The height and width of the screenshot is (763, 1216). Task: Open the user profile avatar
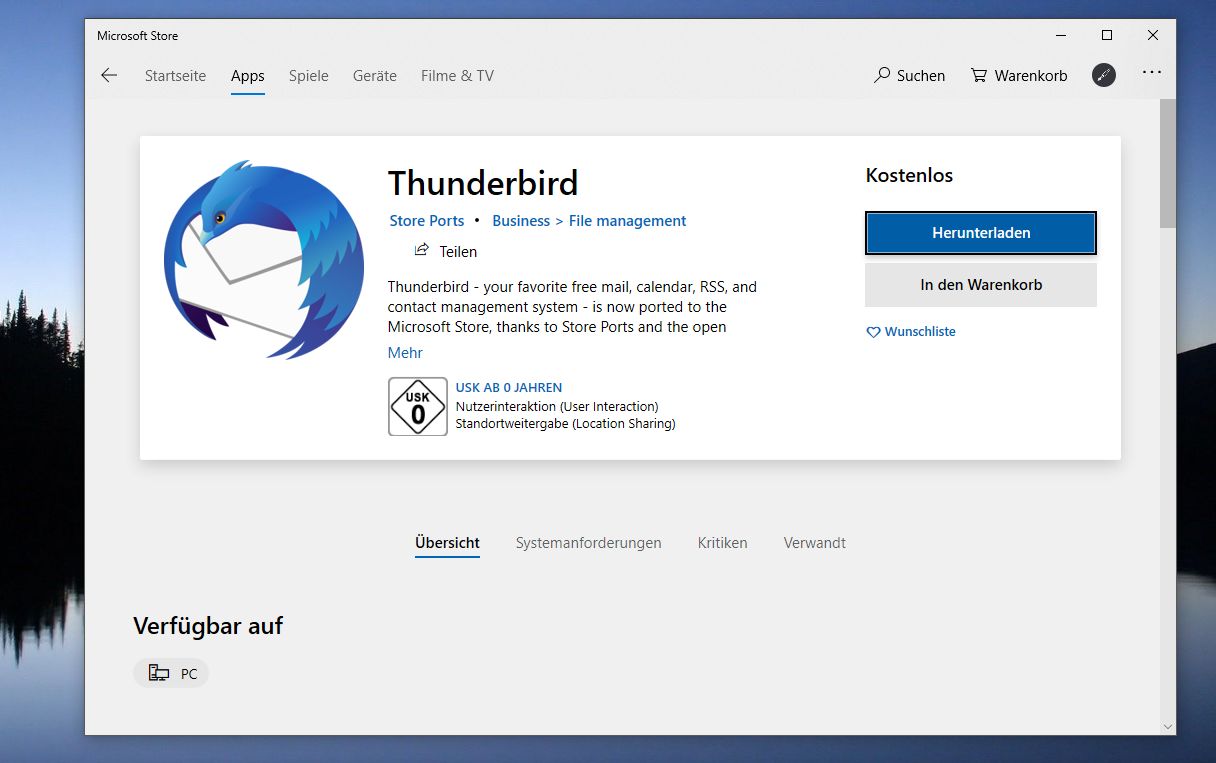(x=1103, y=75)
